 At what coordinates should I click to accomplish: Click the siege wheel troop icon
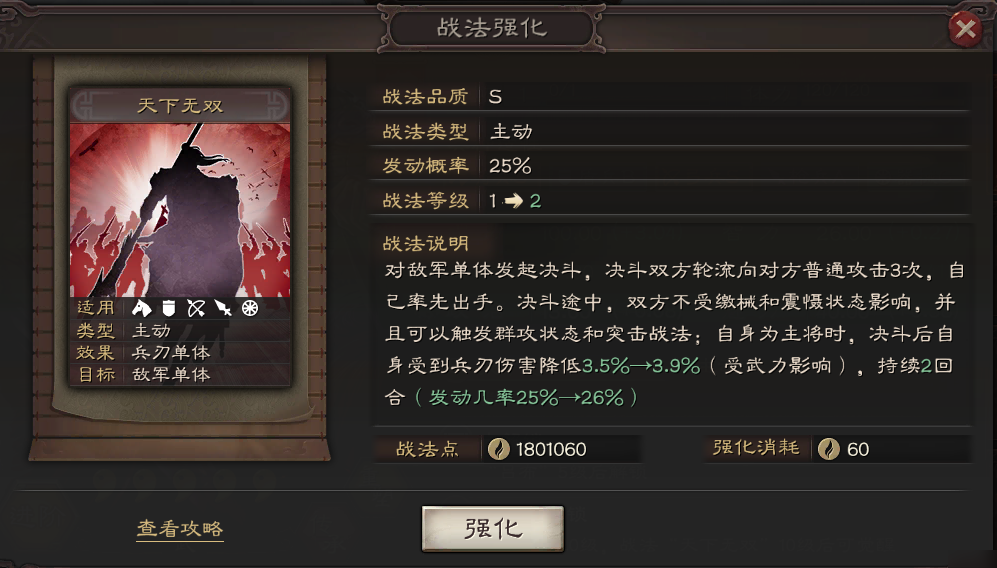(x=250, y=308)
